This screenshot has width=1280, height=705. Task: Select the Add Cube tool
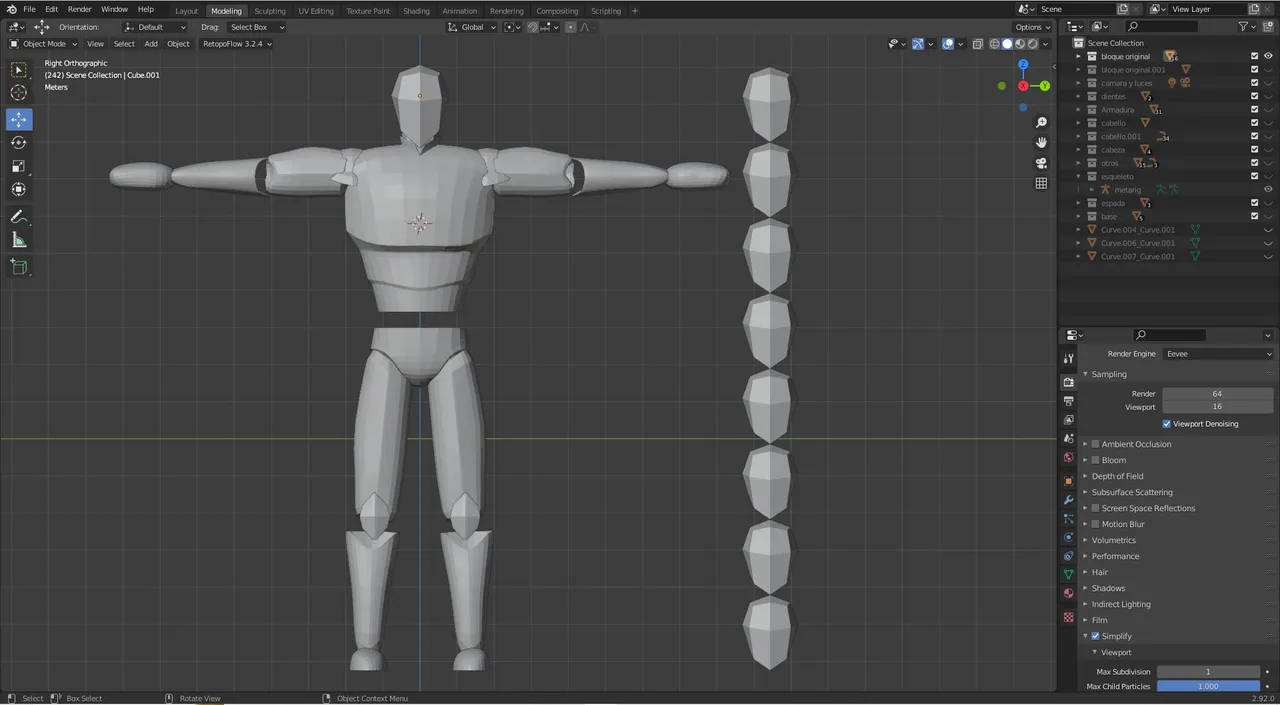[19, 267]
